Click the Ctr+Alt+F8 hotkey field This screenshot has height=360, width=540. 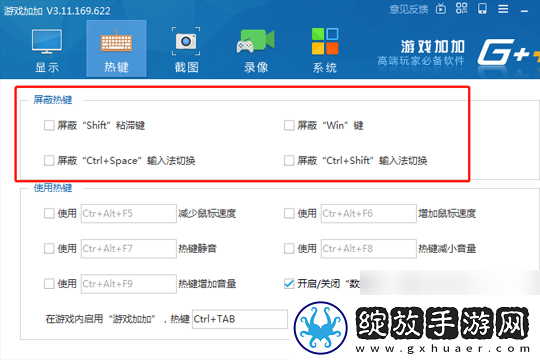tap(368, 249)
